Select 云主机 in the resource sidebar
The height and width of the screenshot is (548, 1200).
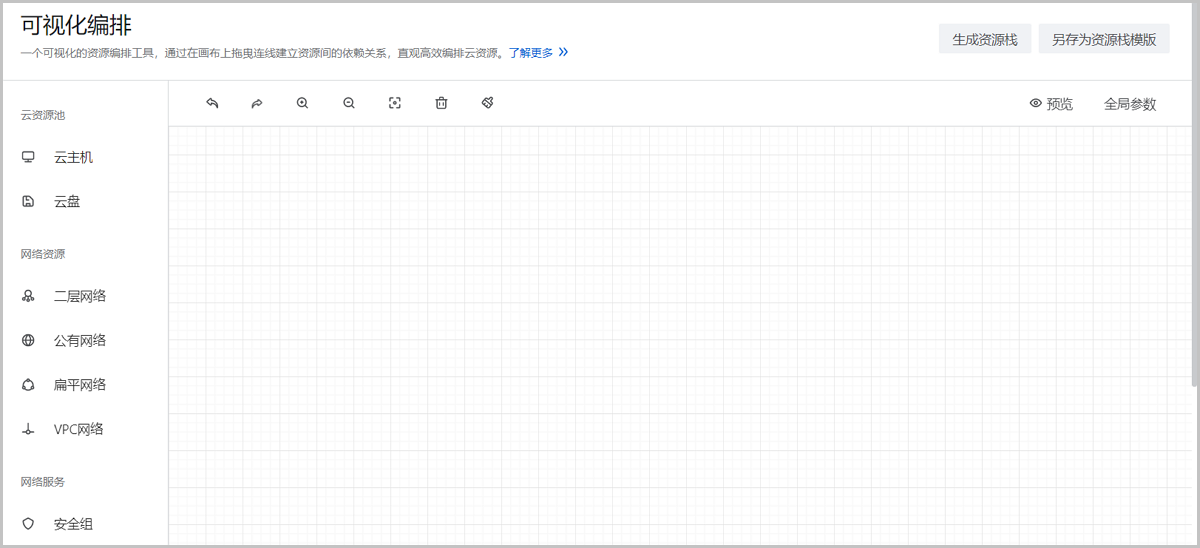tap(73, 157)
